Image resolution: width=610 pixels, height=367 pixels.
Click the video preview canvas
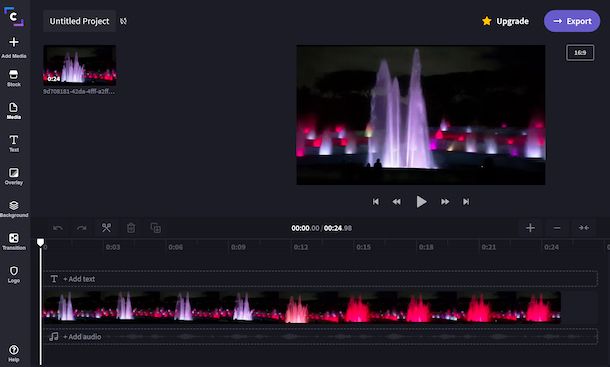point(421,115)
